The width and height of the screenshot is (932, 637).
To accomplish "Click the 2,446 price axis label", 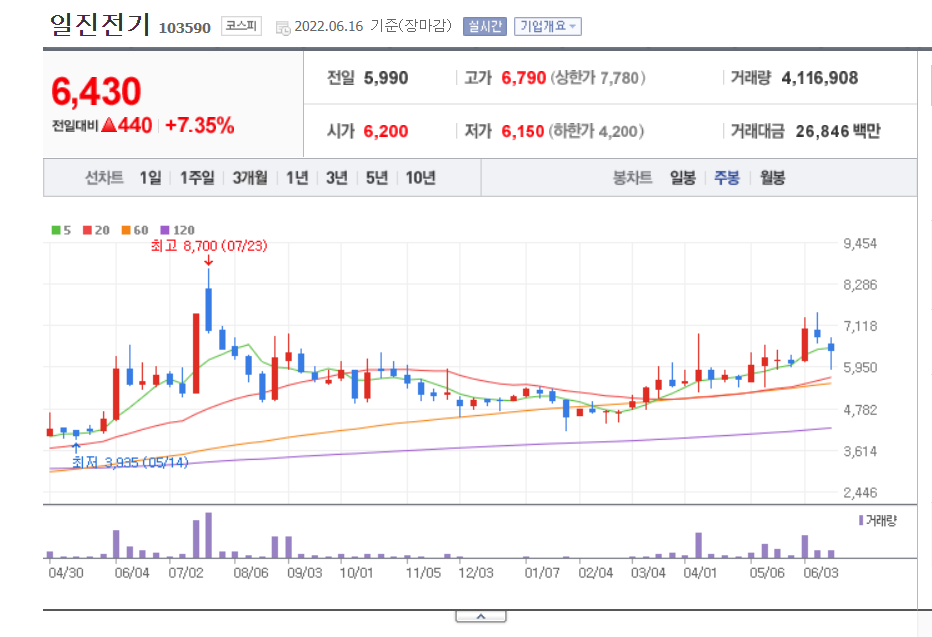I will coord(860,492).
